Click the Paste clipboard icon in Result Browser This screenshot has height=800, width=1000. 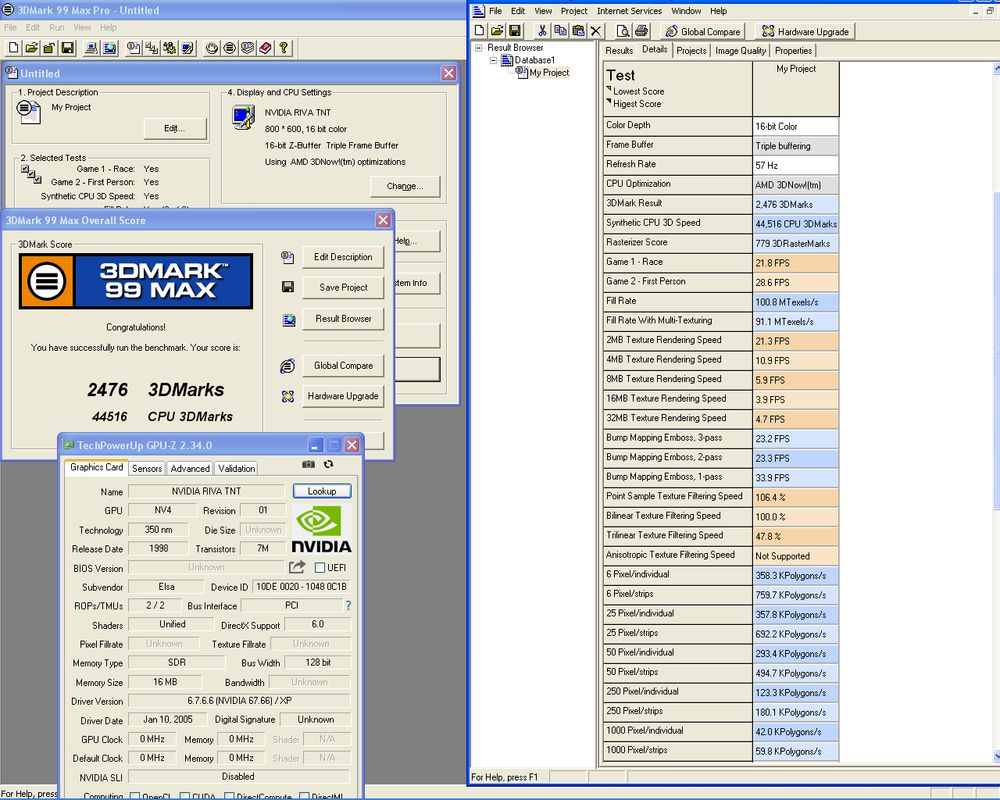pos(578,31)
